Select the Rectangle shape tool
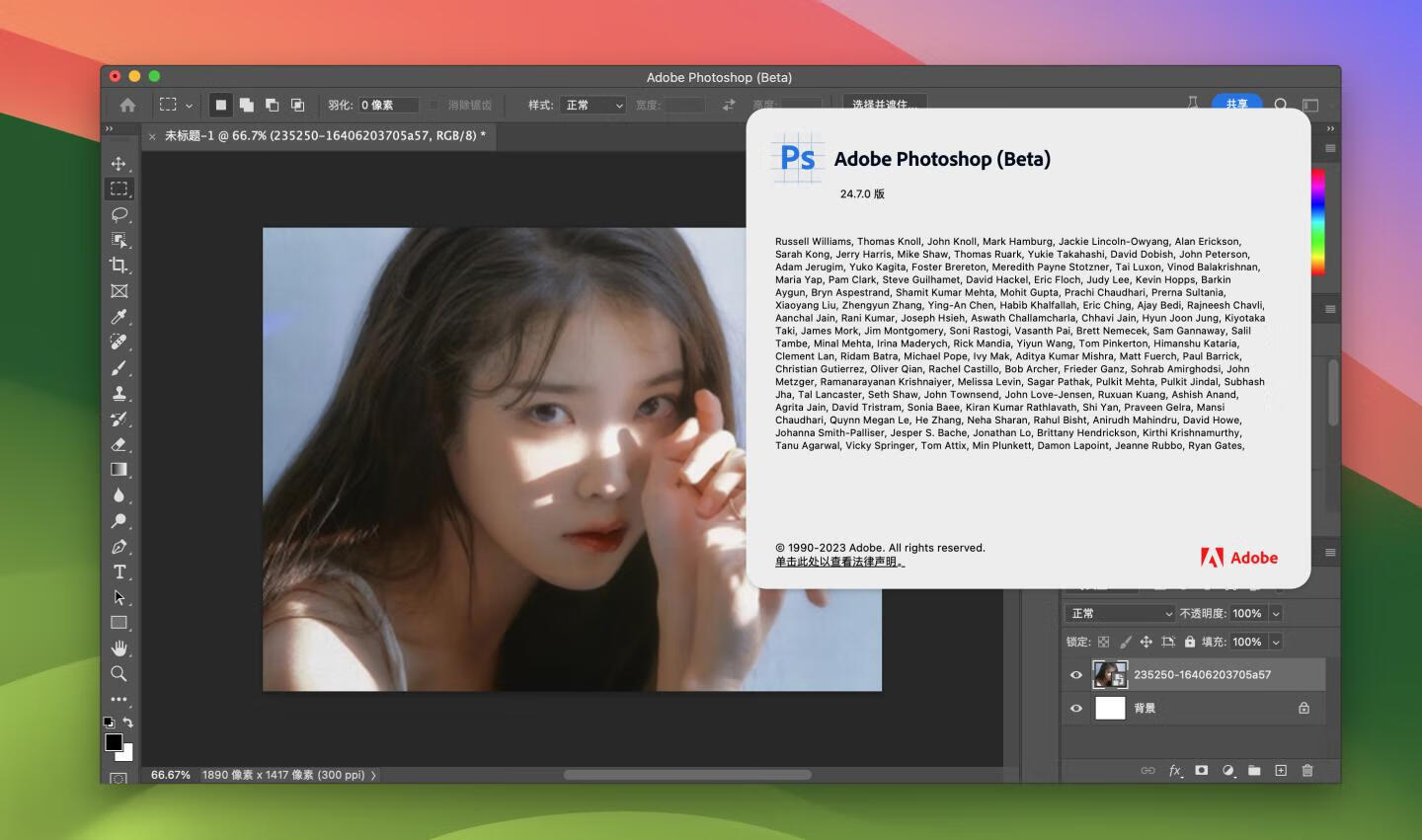The image size is (1422, 840). 118,623
